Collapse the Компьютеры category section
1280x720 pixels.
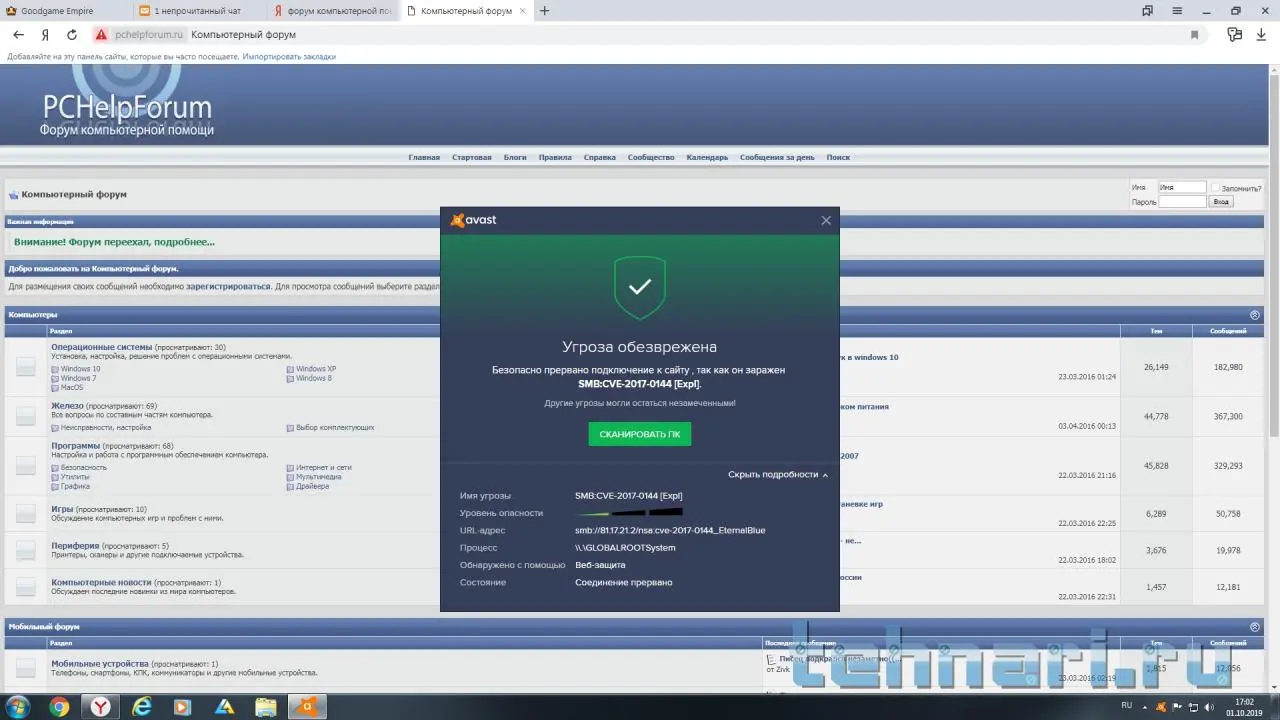point(1255,315)
